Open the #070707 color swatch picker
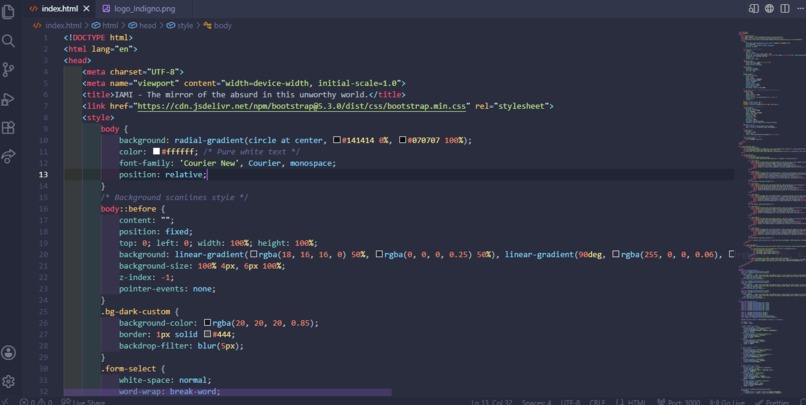Screen dimensions: 806x405 pyautogui.click(x=402, y=140)
